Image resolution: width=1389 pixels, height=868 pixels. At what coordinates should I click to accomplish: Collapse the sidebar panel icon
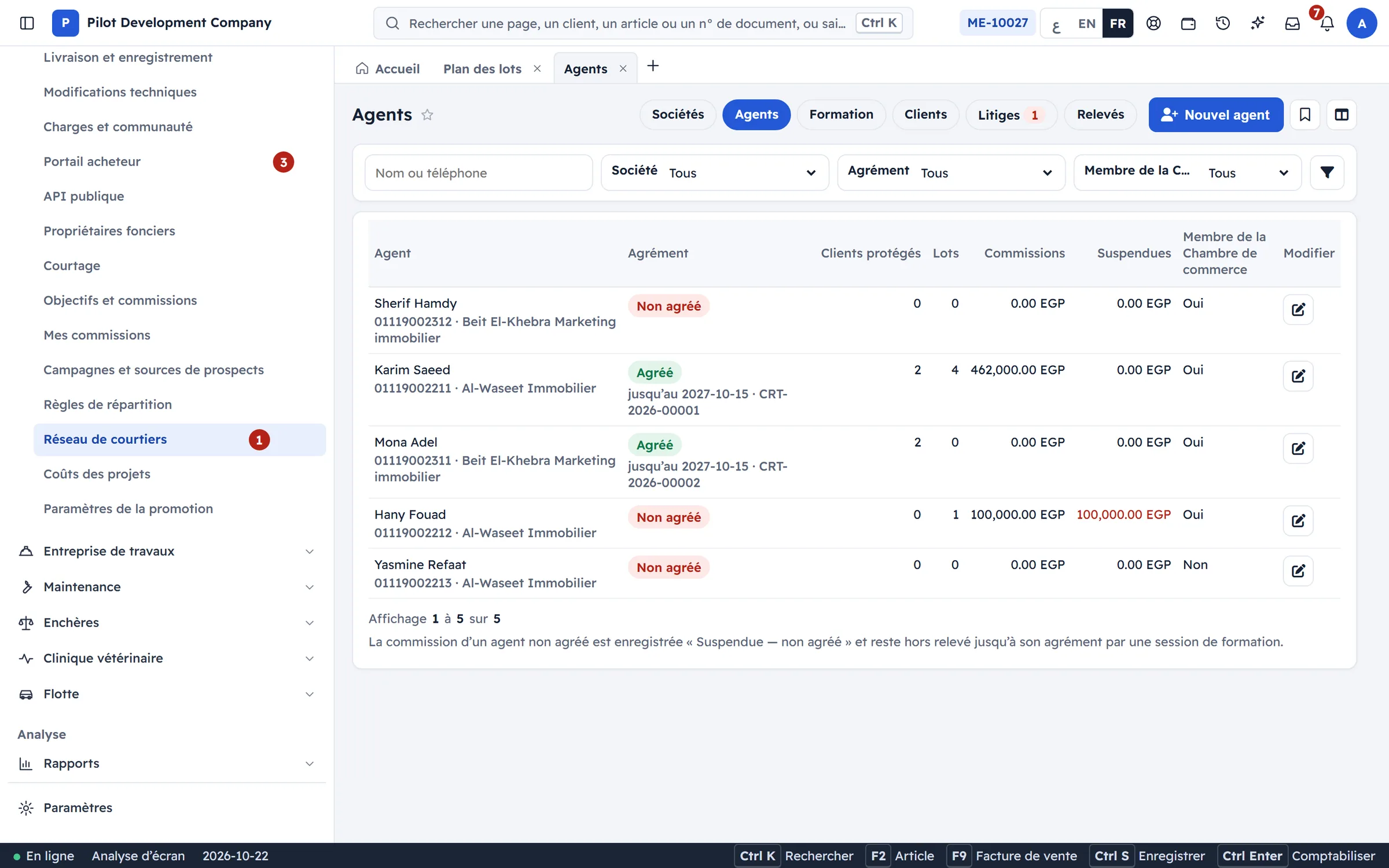27,23
